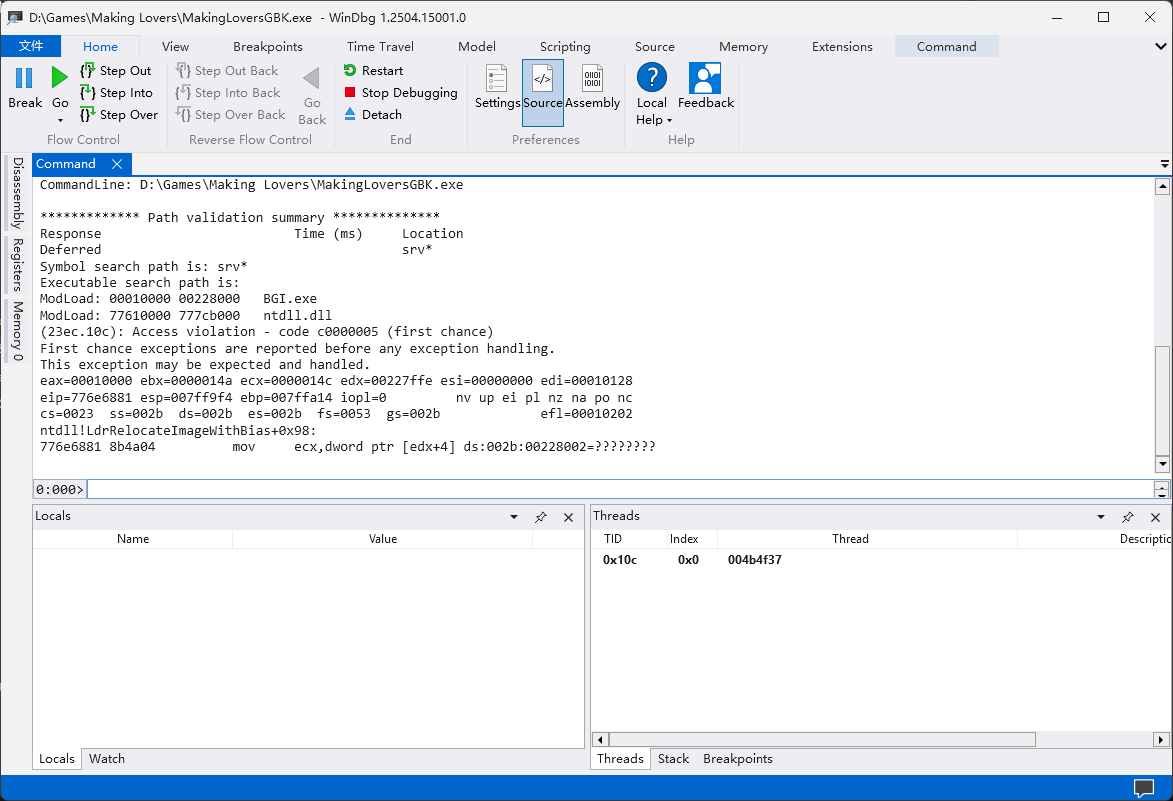Click the green Go arrow
This screenshot has height=801, width=1173.
[x=60, y=78]
